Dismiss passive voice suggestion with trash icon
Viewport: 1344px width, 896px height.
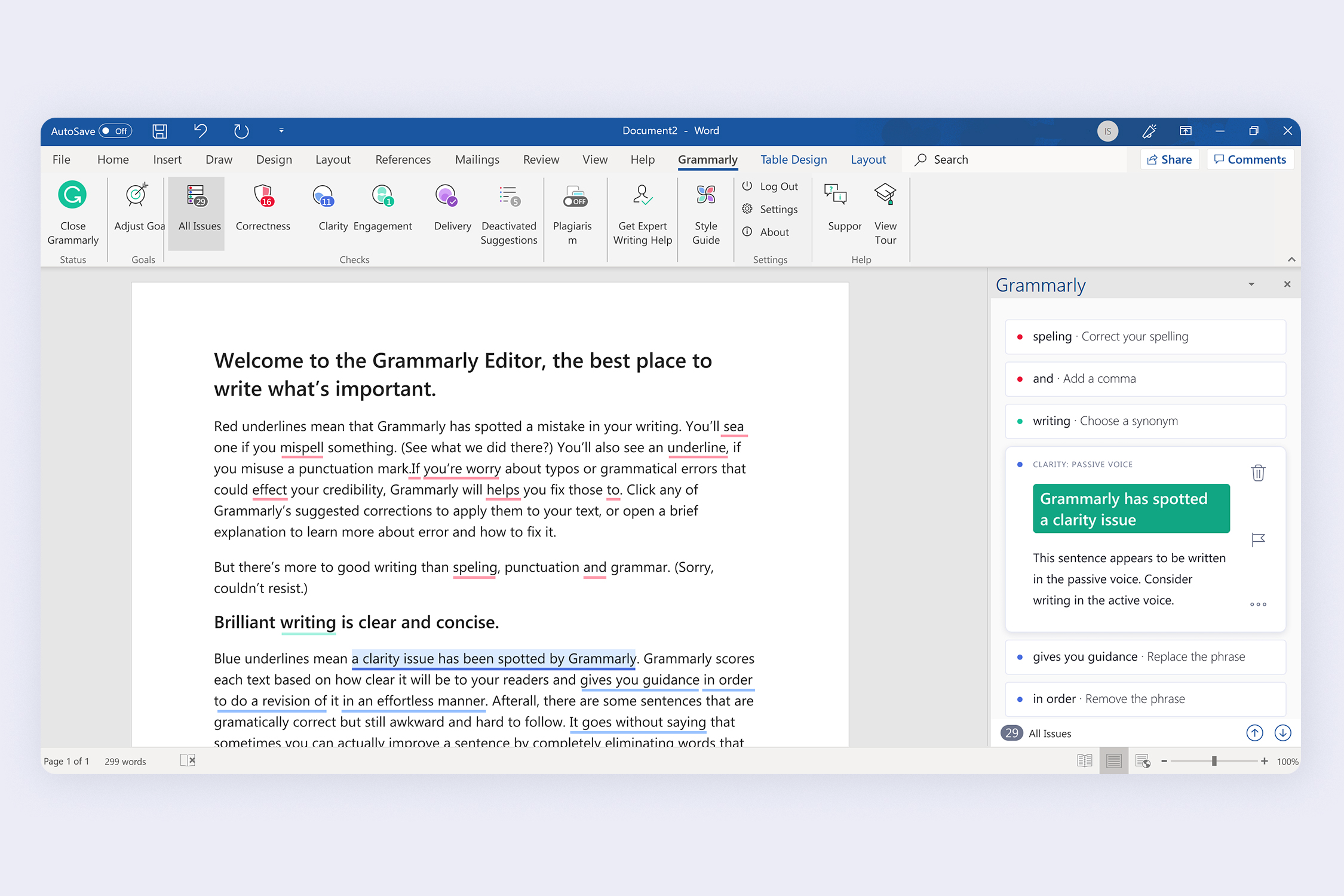click(x=1258, y=472)
